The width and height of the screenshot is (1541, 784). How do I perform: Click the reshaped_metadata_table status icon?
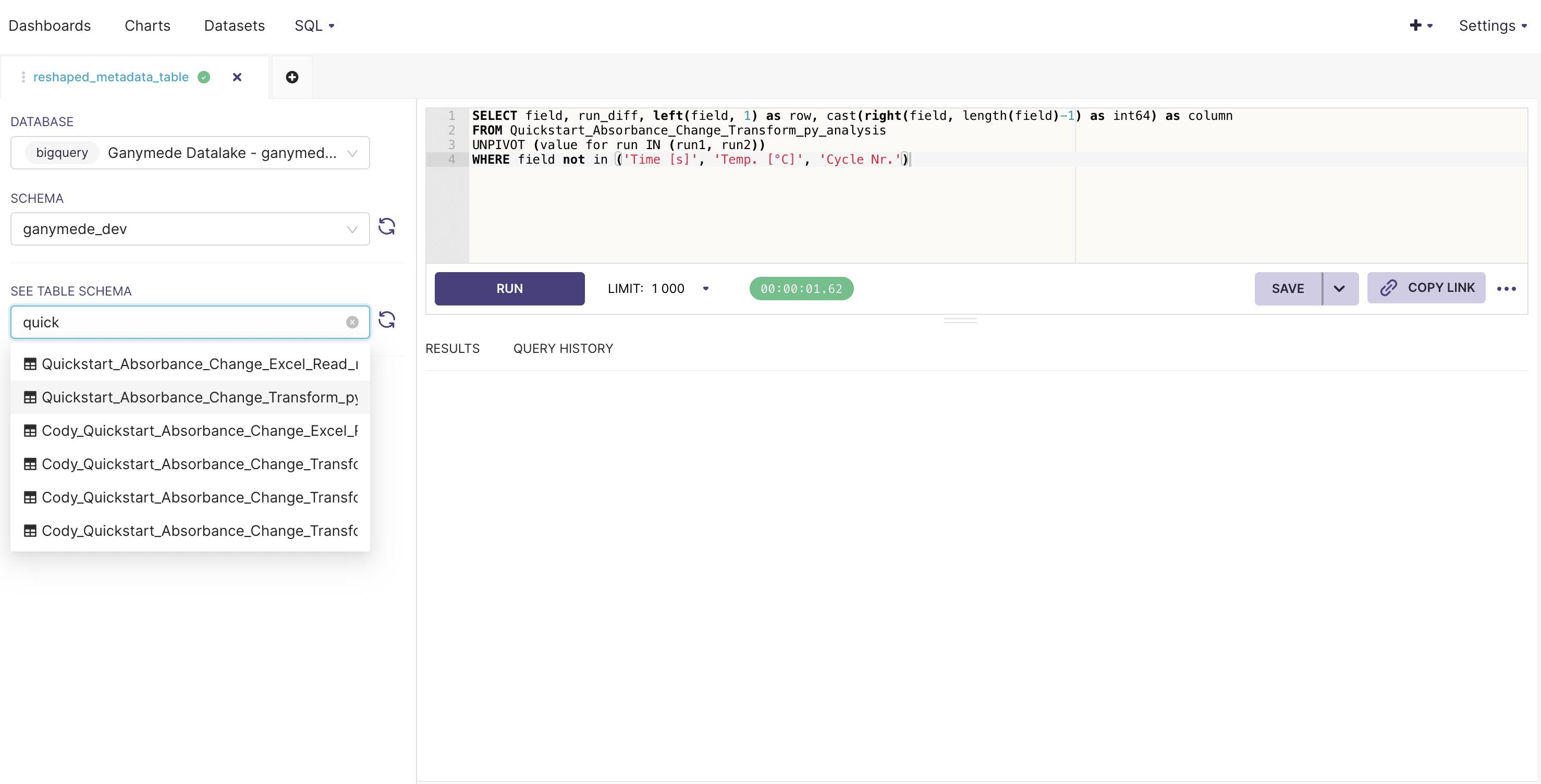[x=204, y=77]
